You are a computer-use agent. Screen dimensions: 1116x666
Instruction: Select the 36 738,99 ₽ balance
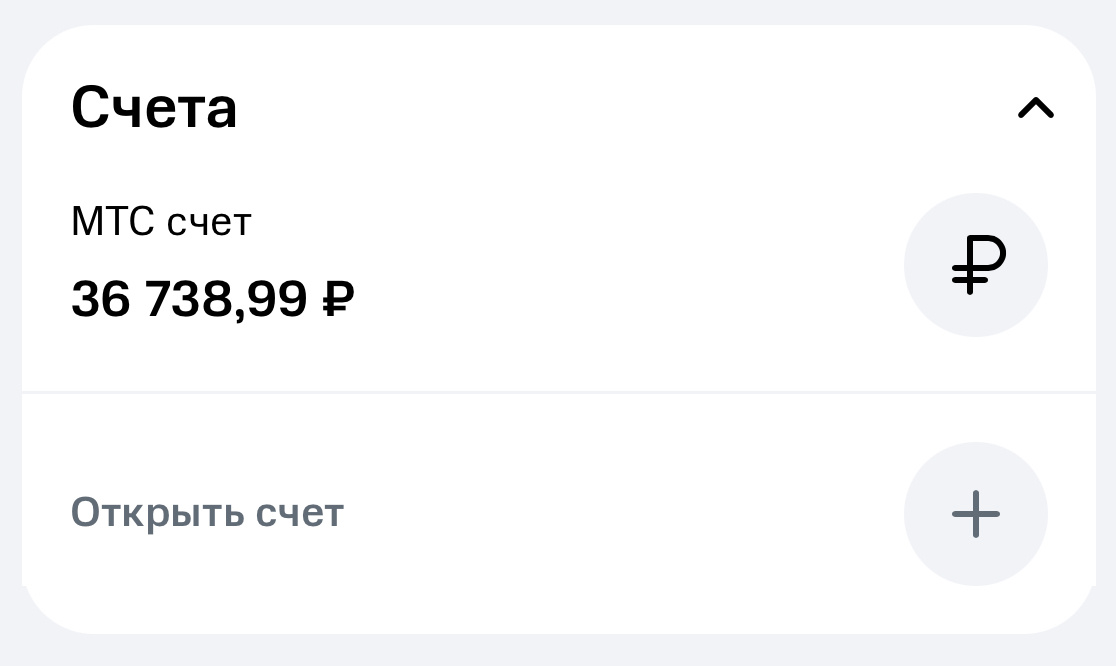[212, 298]
